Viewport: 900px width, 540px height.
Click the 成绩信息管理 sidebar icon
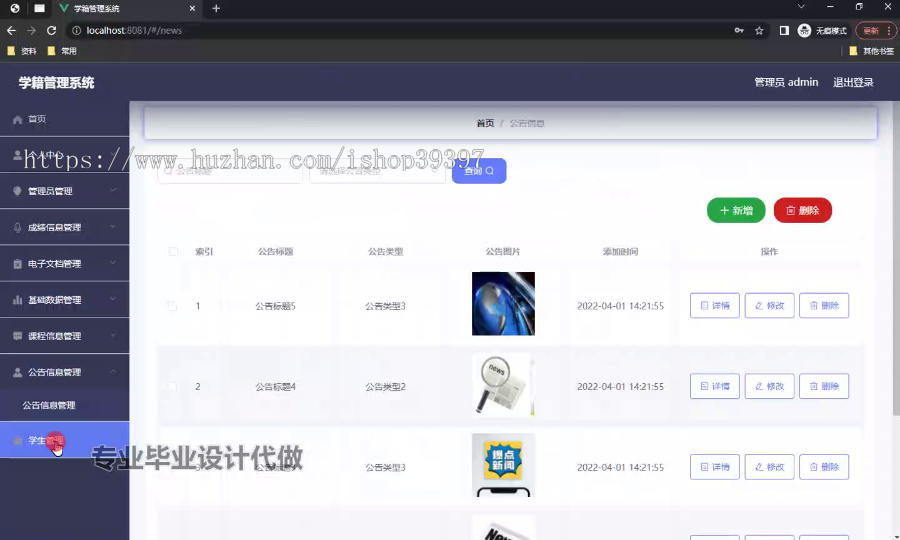[x=17, y=227]
